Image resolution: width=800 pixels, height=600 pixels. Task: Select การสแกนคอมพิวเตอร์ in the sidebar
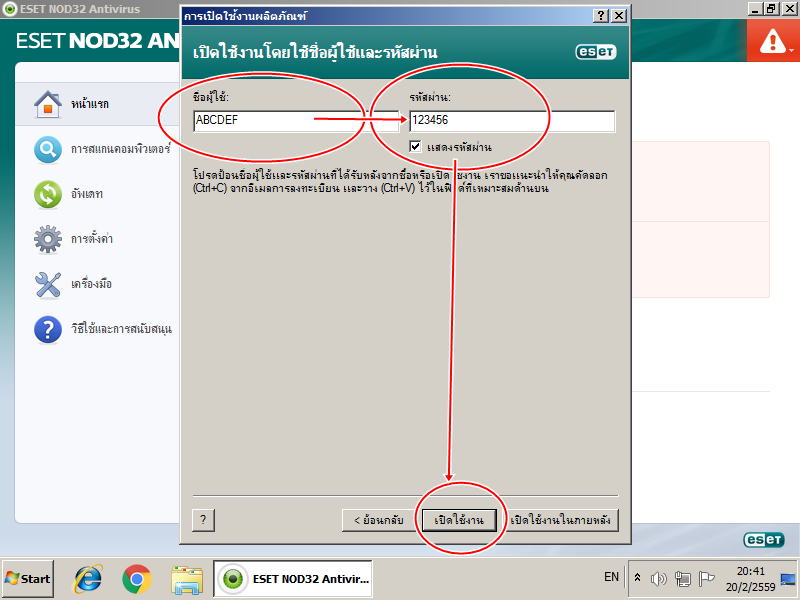click(x=120, y=149)
